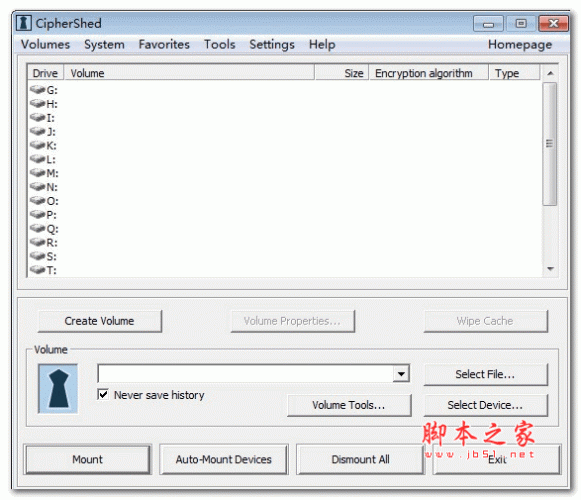Click the drive icon for S:
This screenshot has width=581, height=500.
pos(37,256)
